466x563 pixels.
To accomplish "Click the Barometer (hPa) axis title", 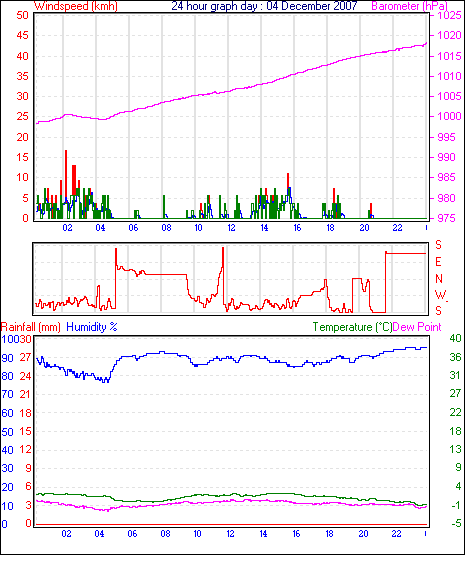I will tap(409, 6).
